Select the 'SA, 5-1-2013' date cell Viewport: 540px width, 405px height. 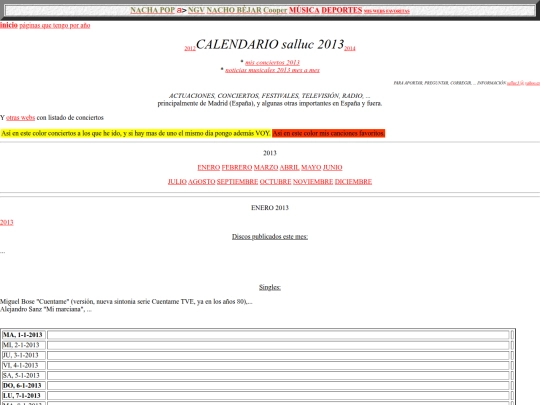(23, 375)
